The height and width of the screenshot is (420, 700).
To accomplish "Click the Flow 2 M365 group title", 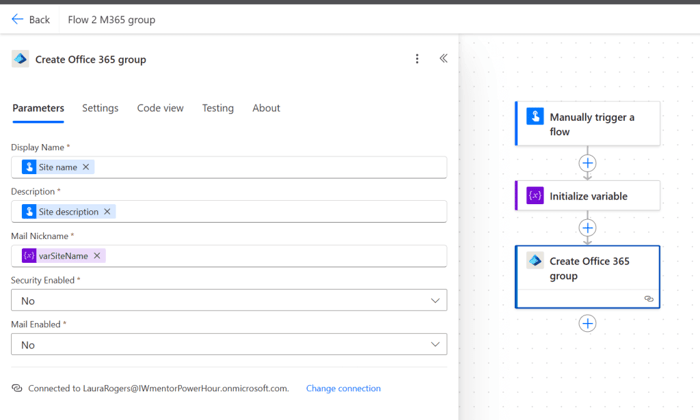I will click(112, 20).
